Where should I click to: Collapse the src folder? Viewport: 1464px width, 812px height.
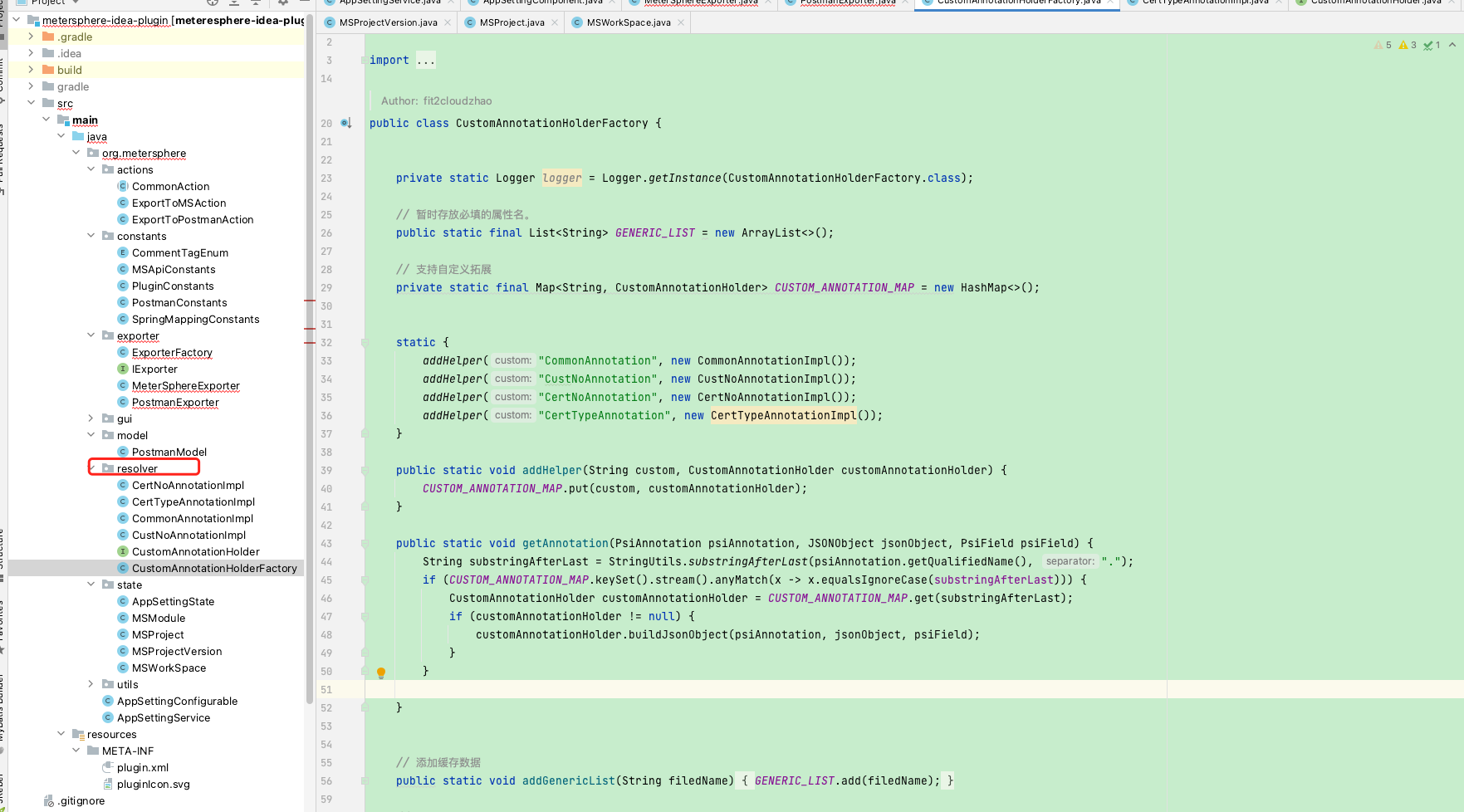coord(31,103)
